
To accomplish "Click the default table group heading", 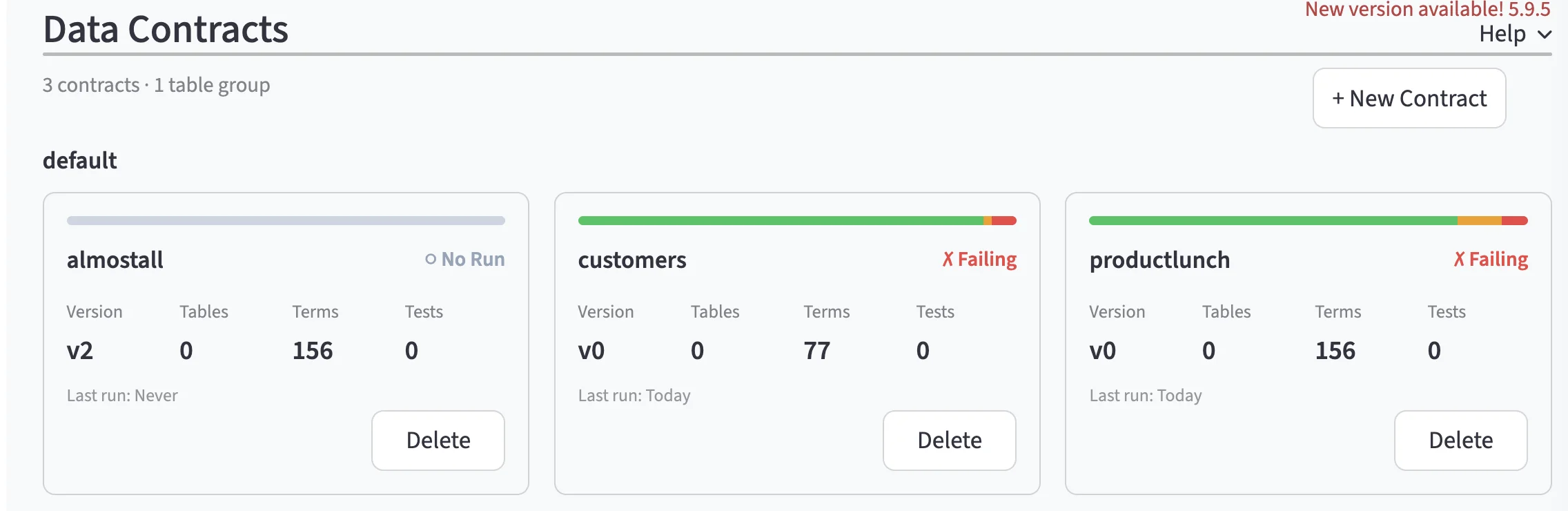I will (80, 161).
